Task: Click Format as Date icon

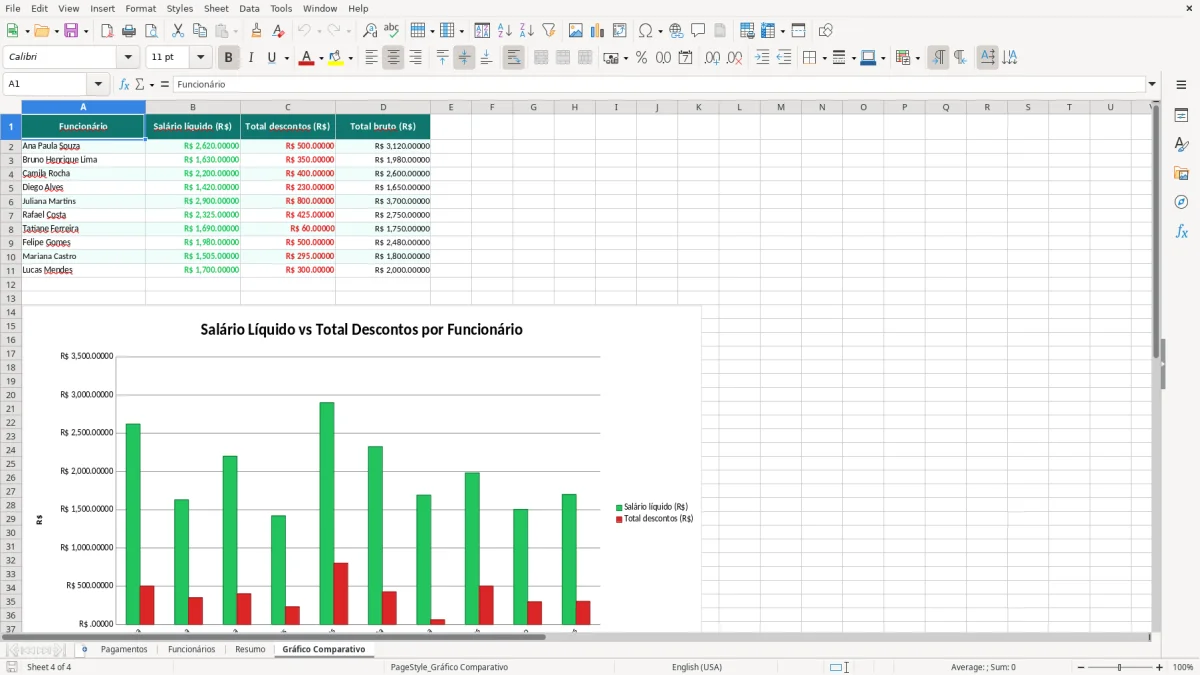Action: [685, 58]
